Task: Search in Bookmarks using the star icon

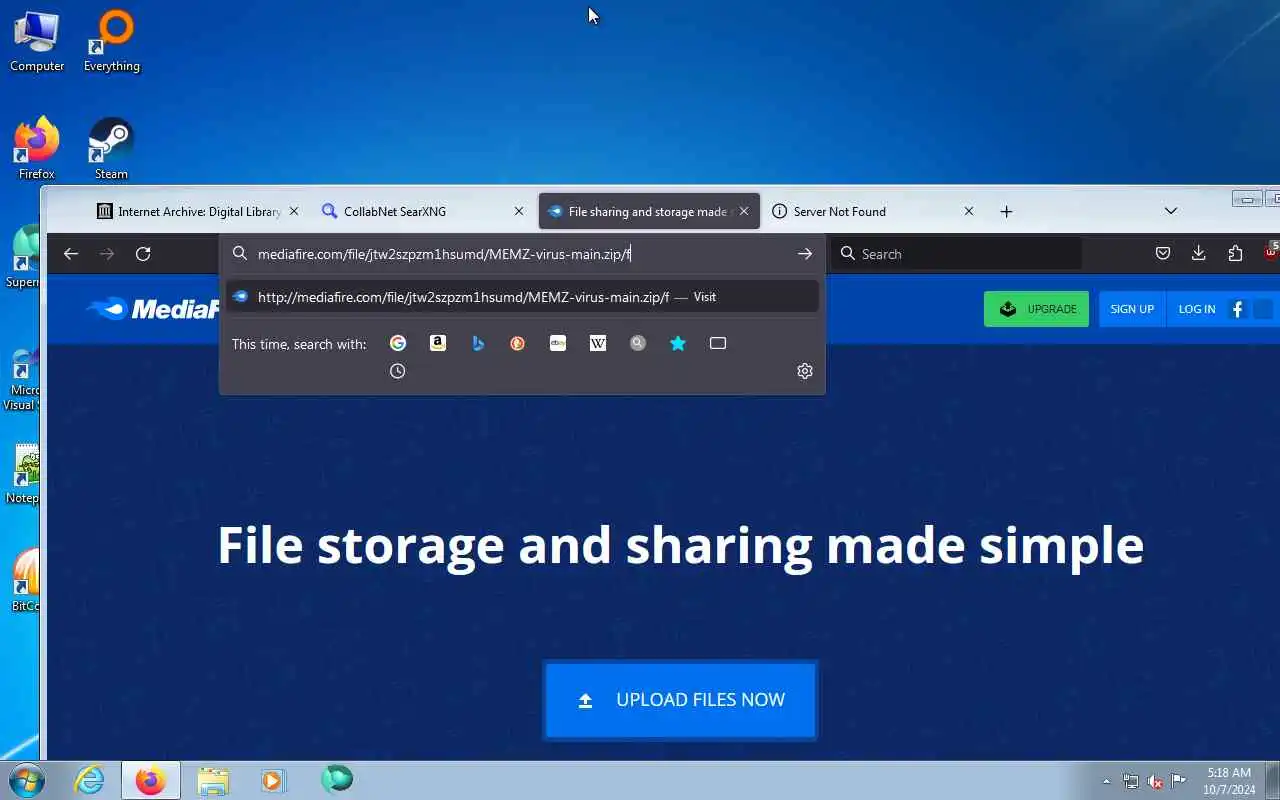Action: point(678,343)
